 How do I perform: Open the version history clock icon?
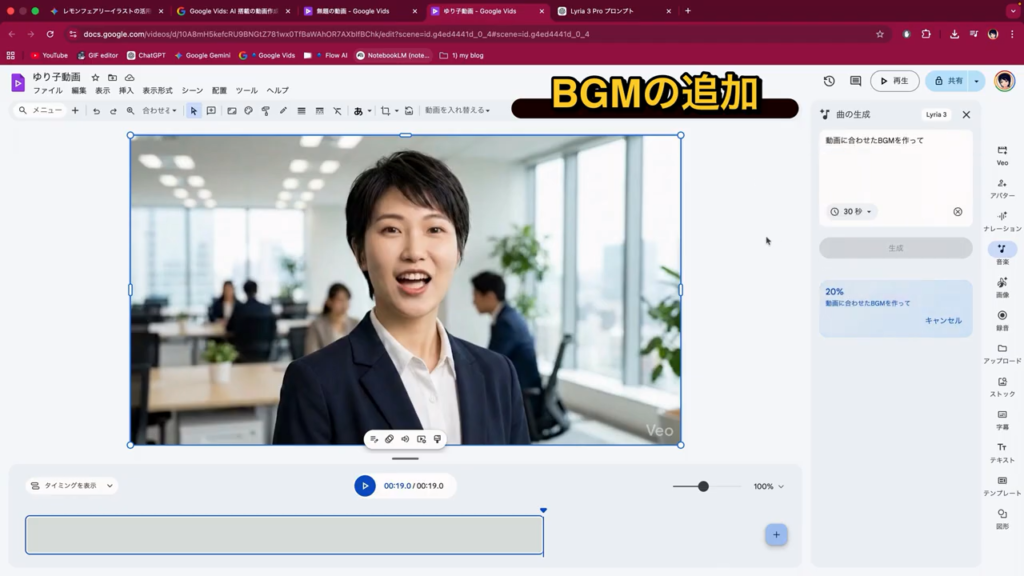pyautogui.click(x=829, y=81)
